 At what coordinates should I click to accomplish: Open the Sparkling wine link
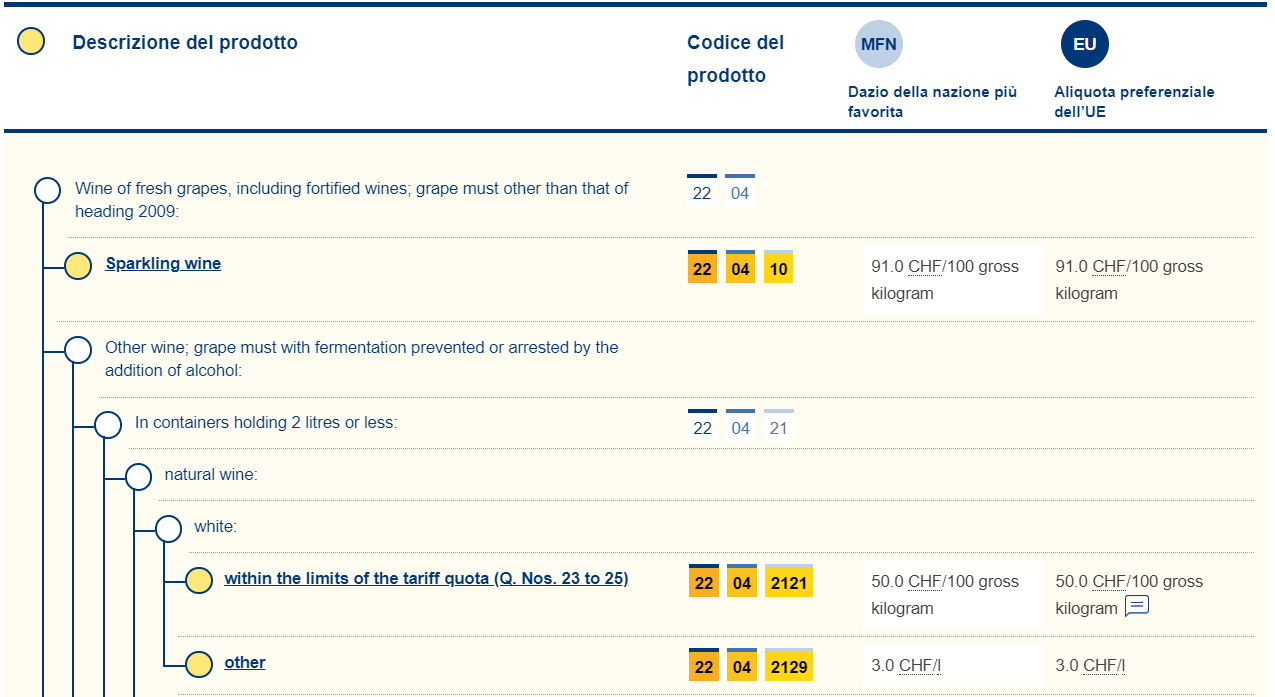tap(163, 264)
